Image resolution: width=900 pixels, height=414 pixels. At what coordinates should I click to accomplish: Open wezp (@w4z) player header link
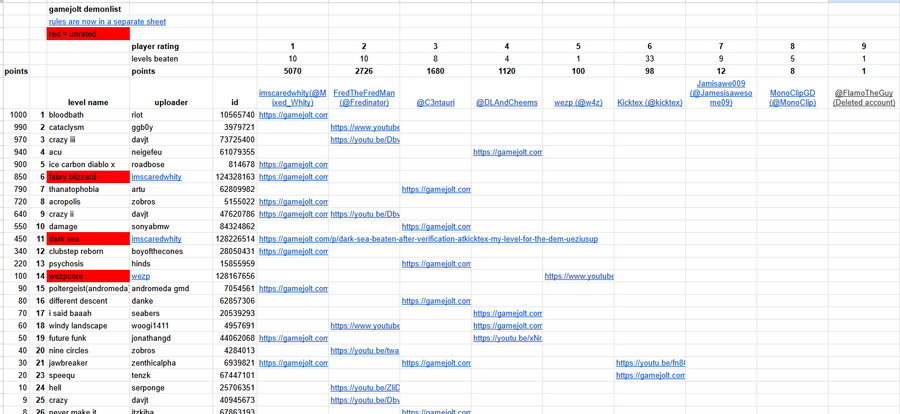pos(578,103)
